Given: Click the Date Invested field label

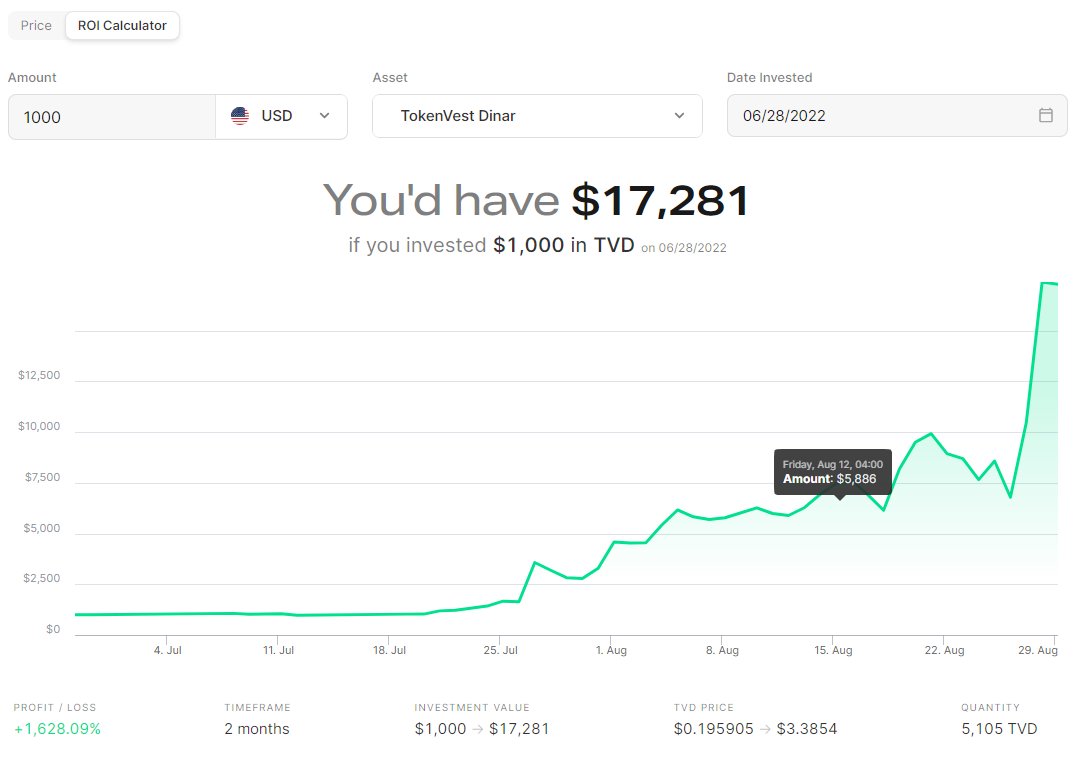Looking at the screenshot, I should (x=769, y=78).
